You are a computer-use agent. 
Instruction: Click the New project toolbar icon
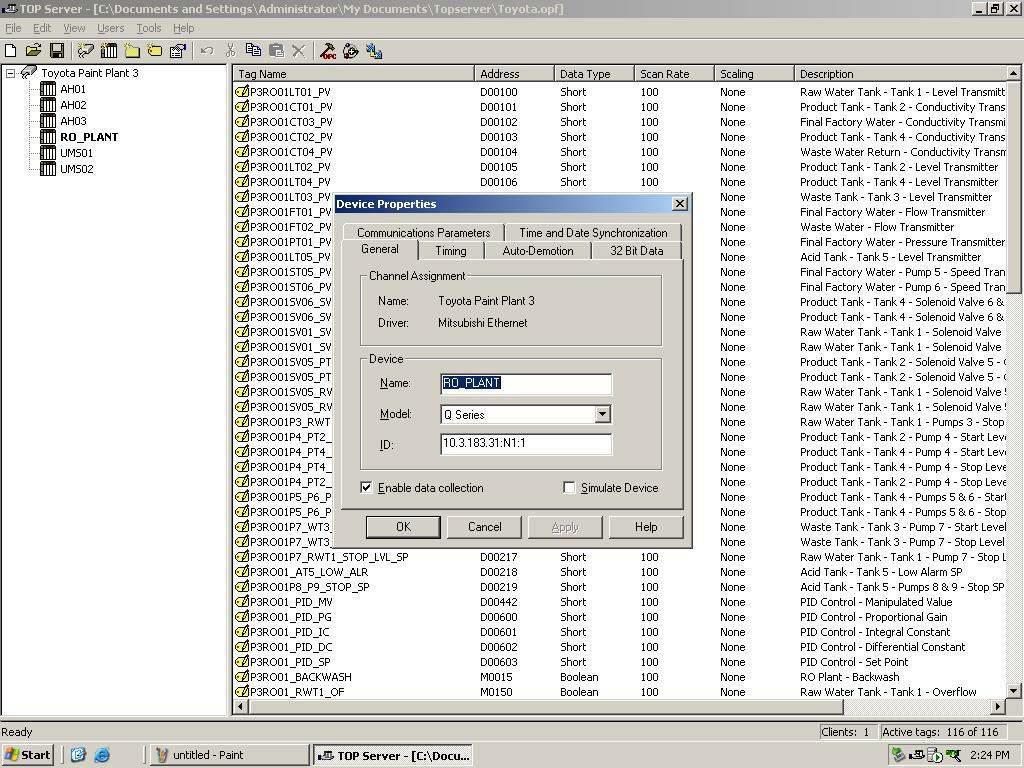click(x=10, y=50)
